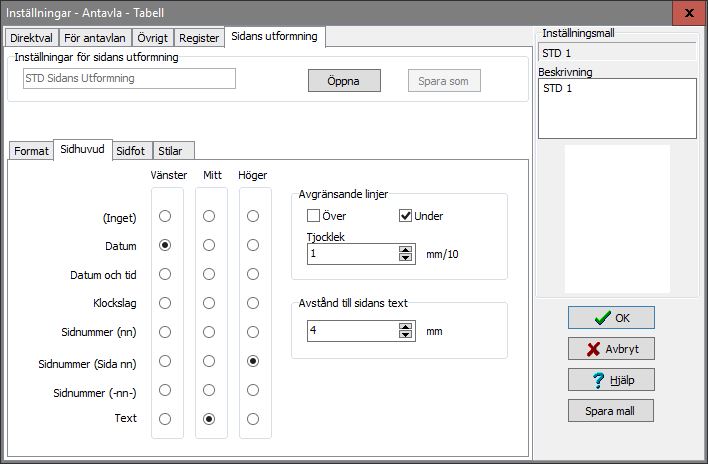Viewport: 708px width, 464px height.
Task: Select Sidnummer (Sida nn) in Vänster
Action: pyautogui.click(x=165, y=361)
